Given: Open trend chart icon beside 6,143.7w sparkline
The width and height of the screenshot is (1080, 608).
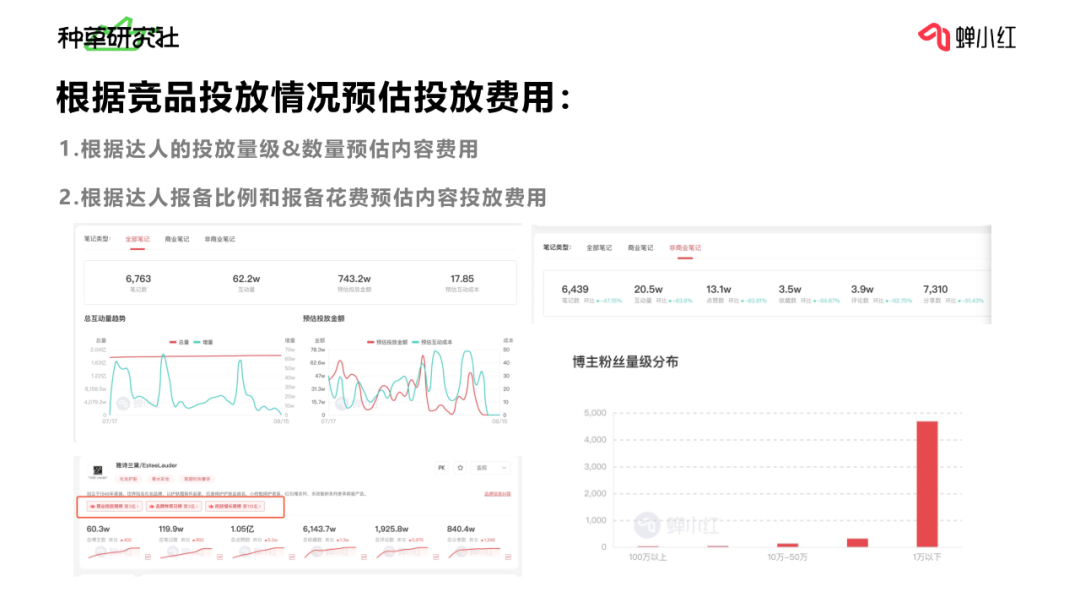Looking at the screenshot, I should (x=364, y=557).
